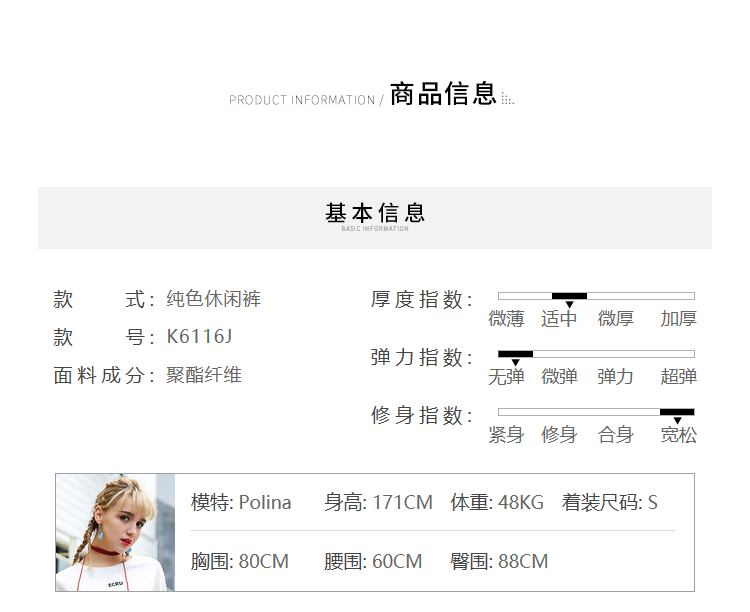Pick the 紧身 fit label
This screenshot has height=612, width=750.
coord(506,435)
